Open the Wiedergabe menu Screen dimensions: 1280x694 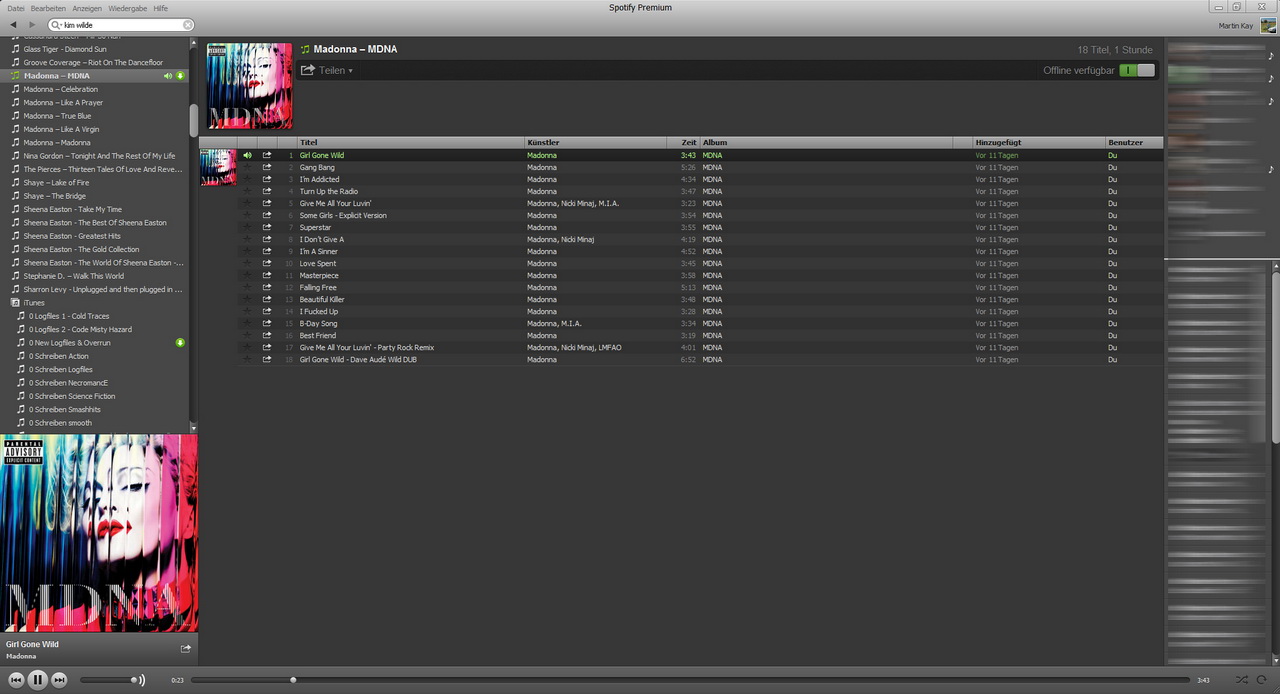pyautogui.click(x=127, y=8)
